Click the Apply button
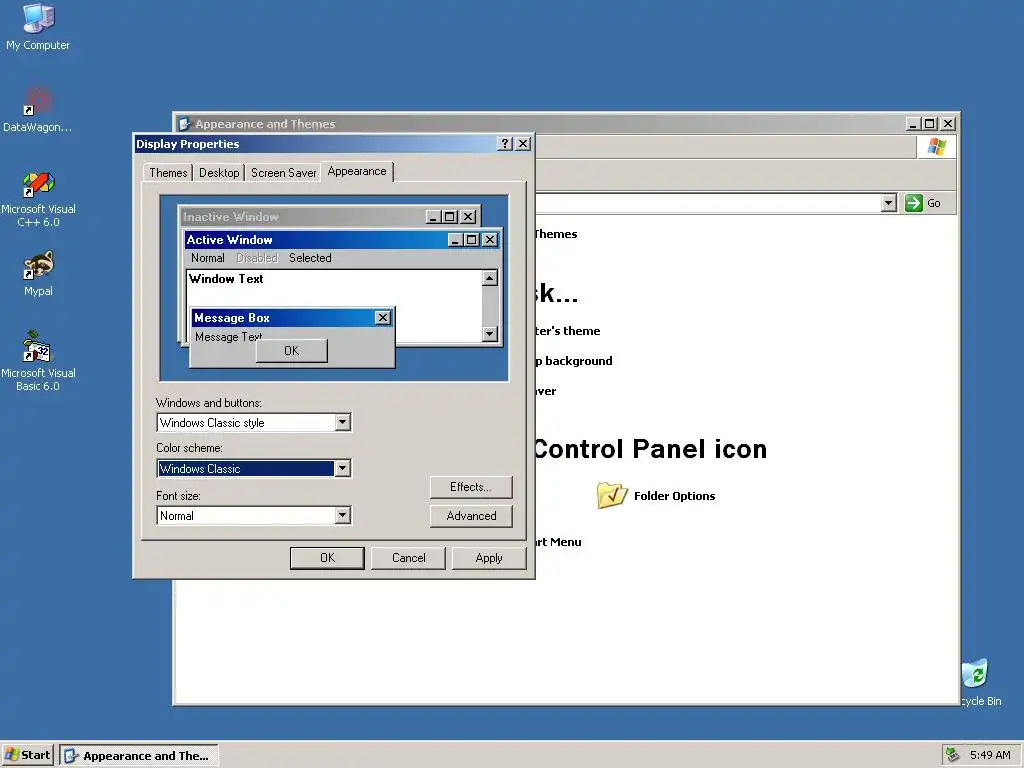 (x=489, y=558)
